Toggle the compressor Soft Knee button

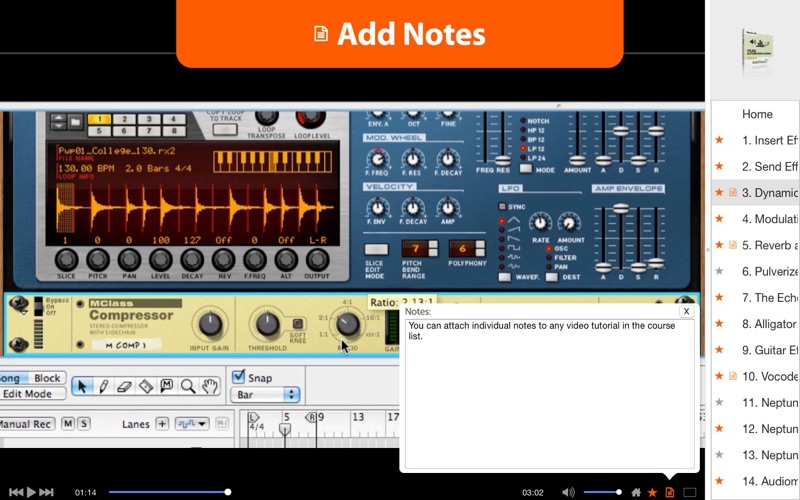(297, 324)
